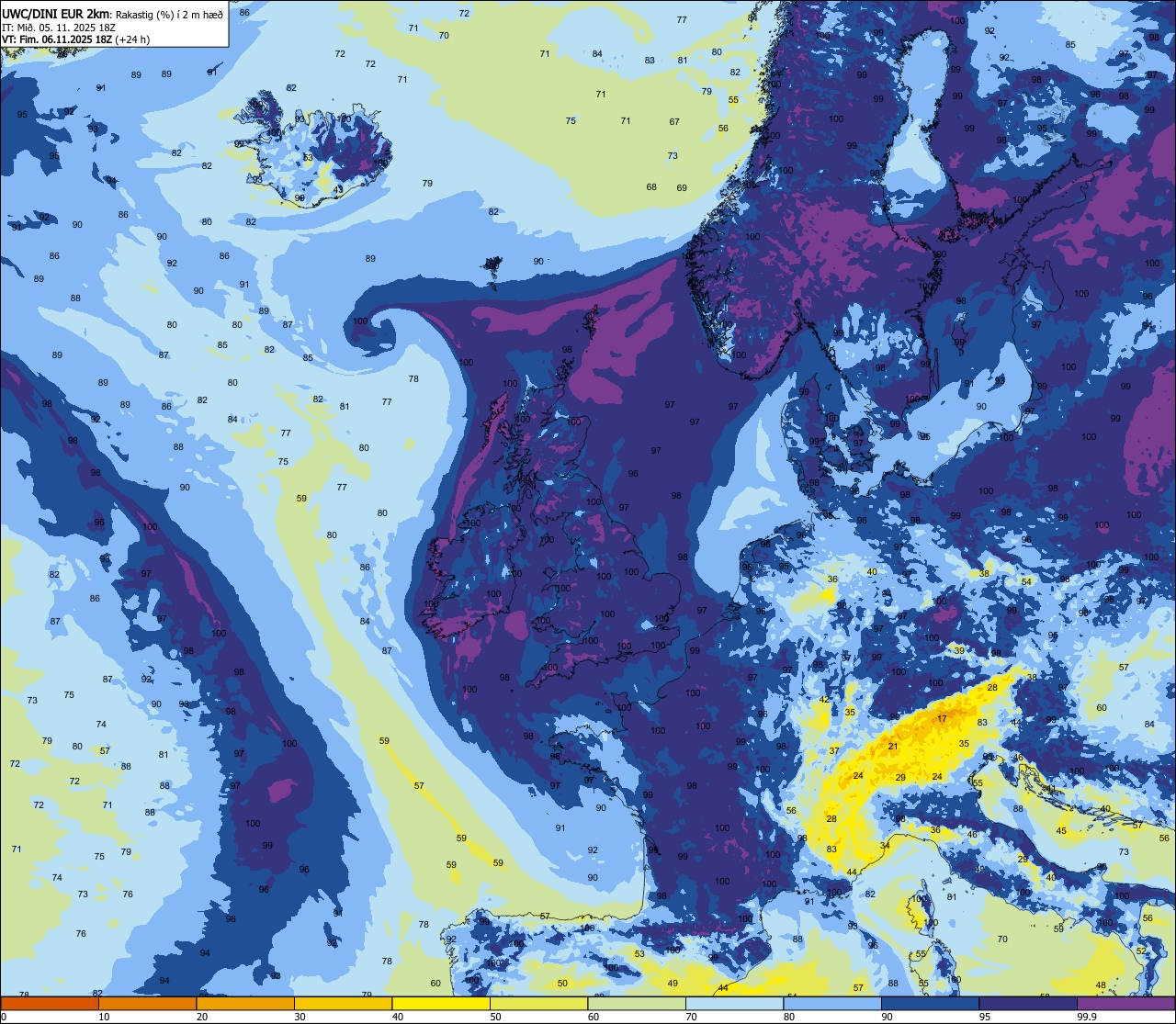
Task: Click the legend scale label "30"
Action: click(300, 1017)
